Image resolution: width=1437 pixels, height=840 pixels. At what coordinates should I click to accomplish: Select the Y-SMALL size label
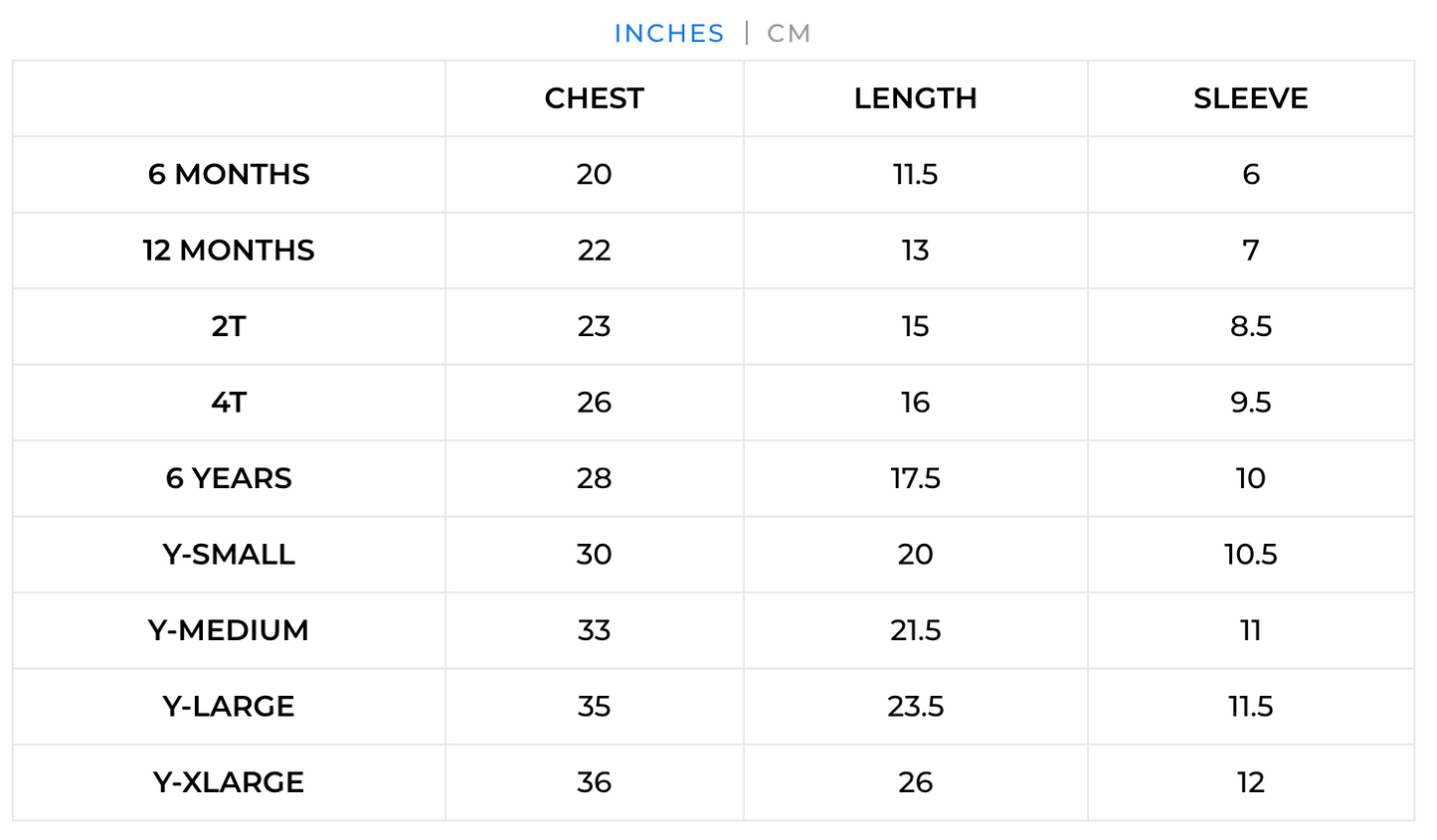229,555
